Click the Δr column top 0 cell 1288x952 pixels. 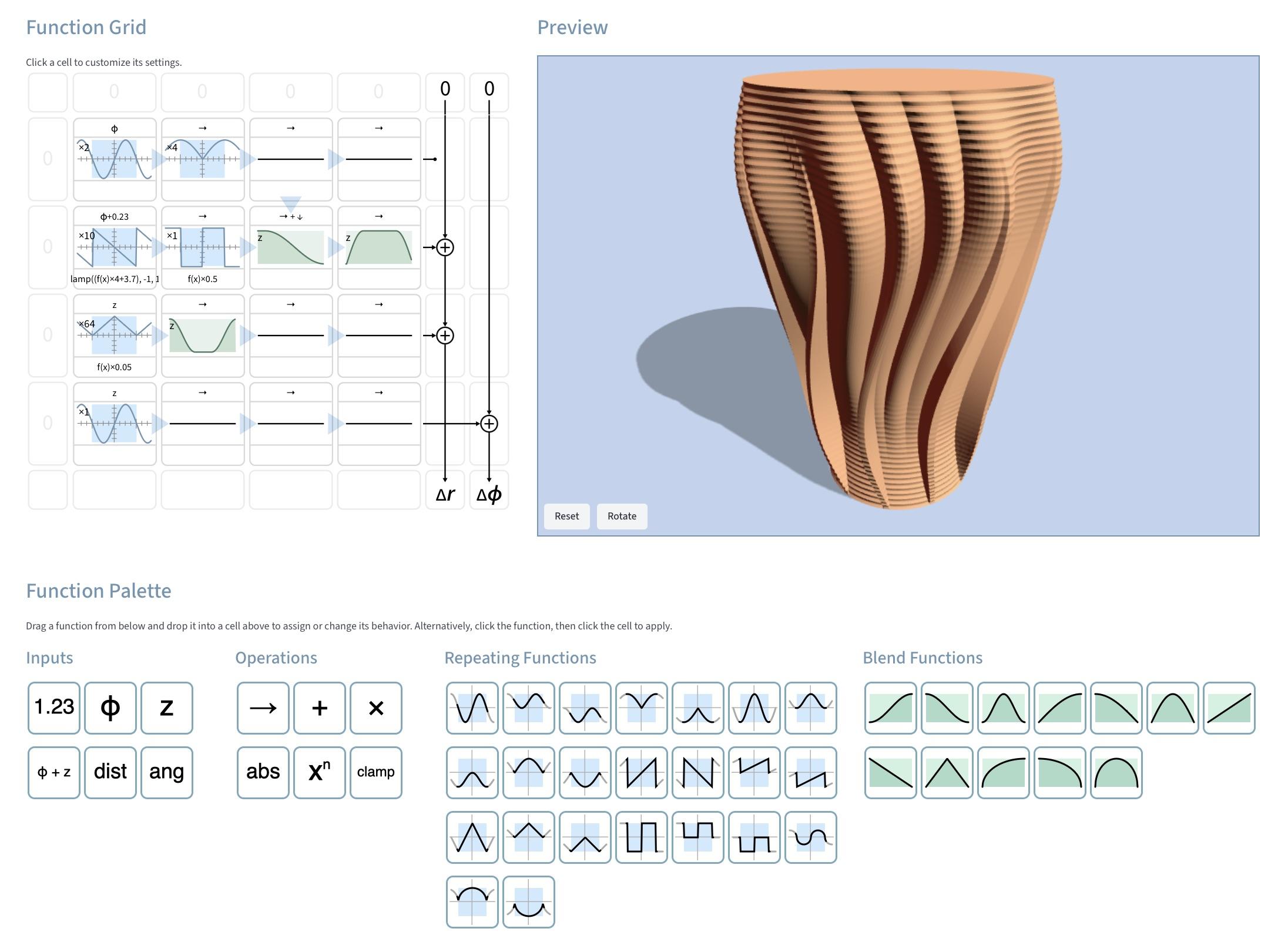[445, 92]
